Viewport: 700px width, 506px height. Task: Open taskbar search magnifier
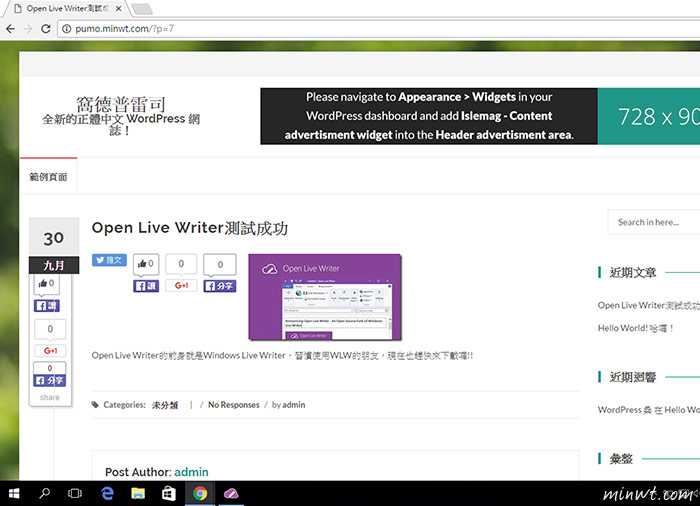(x=45, y=493)
